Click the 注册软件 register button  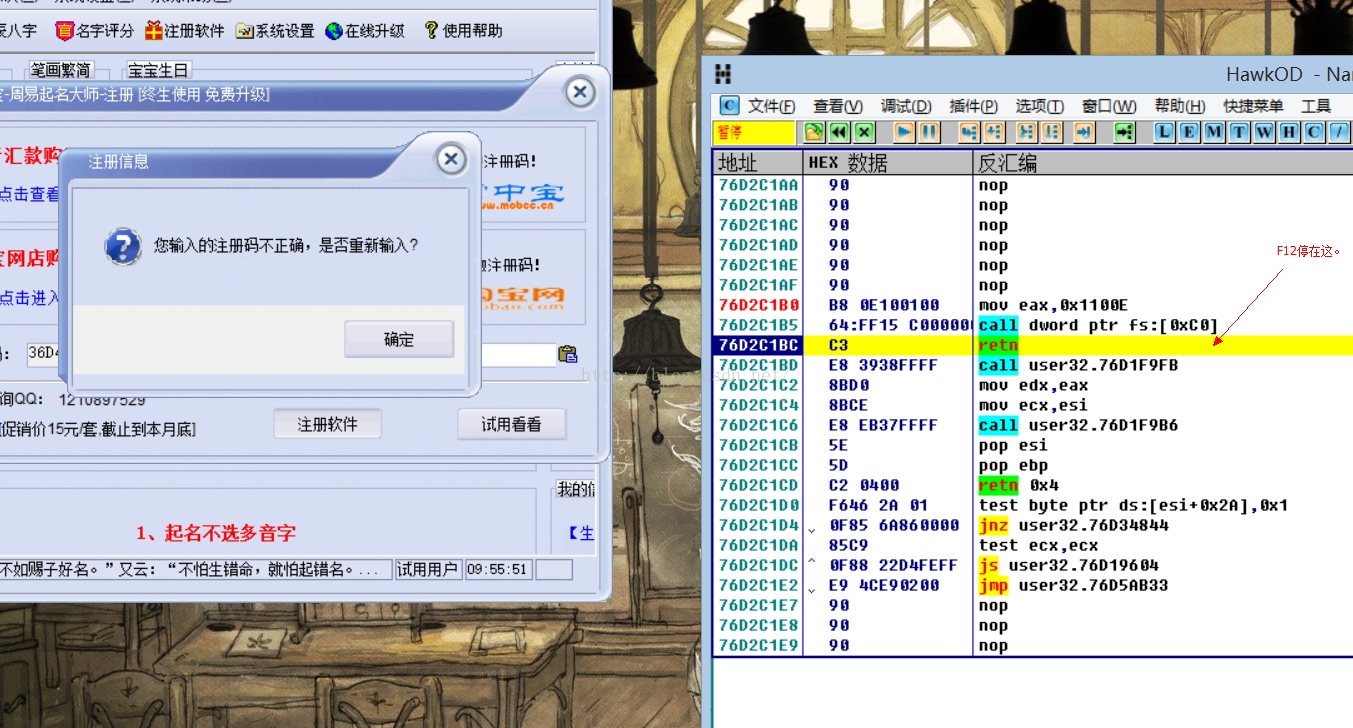click(327, 424)
